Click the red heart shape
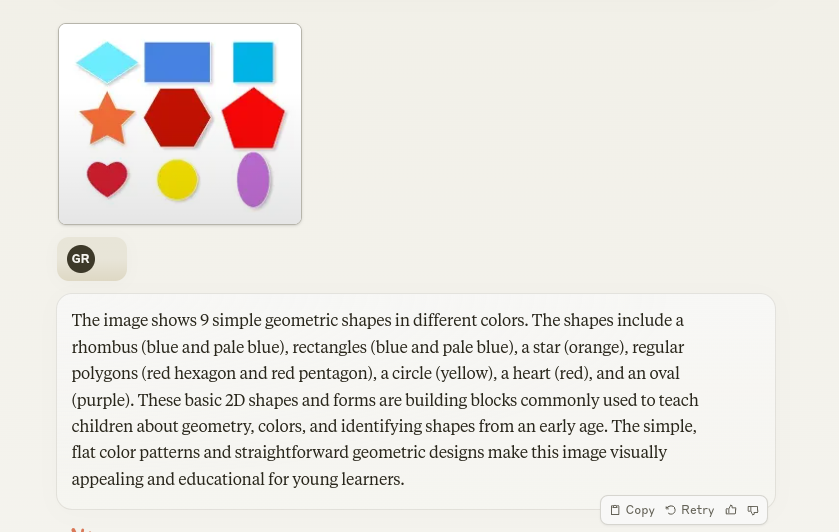The height and width of the screenshot is (532, 839). pos(107,179)
